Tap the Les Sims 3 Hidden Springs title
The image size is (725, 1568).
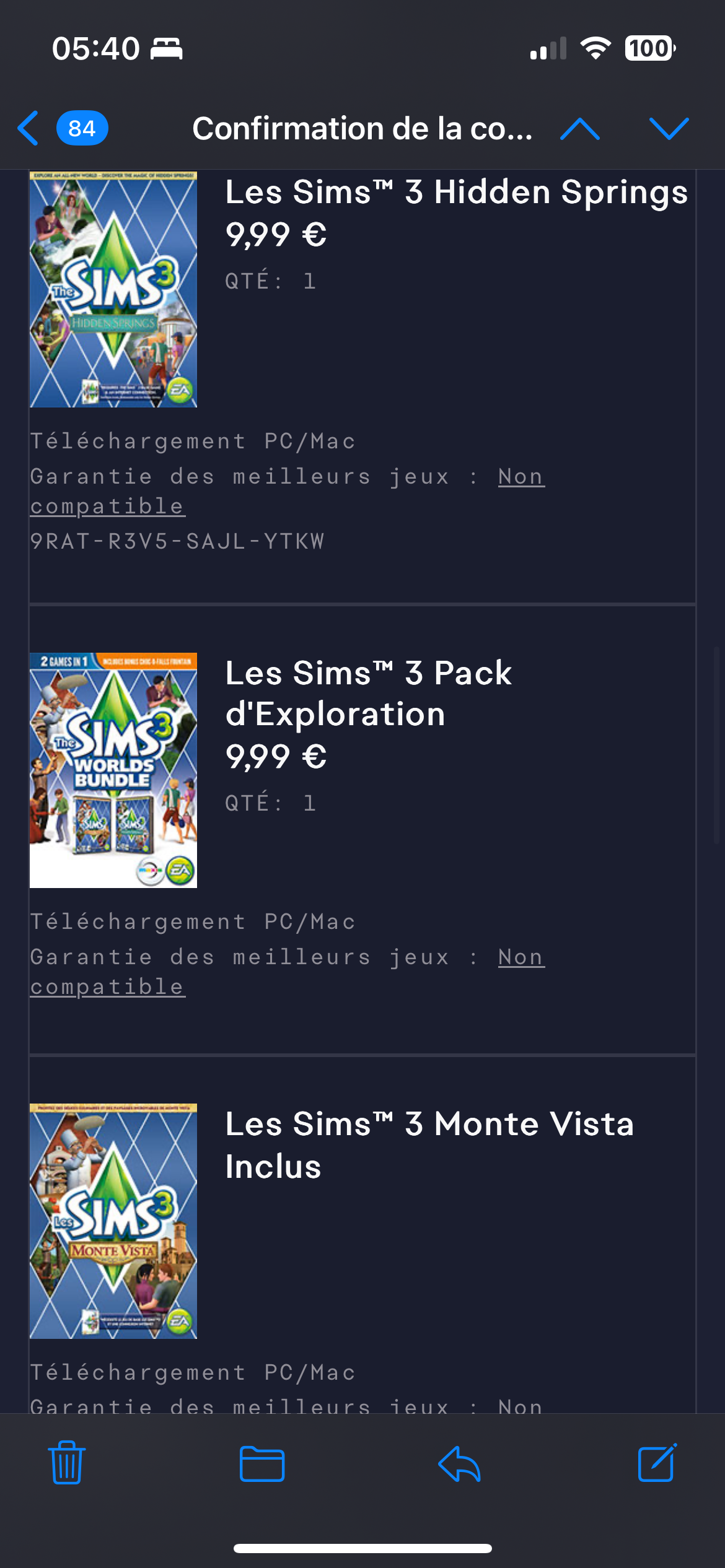coord(457,192)
